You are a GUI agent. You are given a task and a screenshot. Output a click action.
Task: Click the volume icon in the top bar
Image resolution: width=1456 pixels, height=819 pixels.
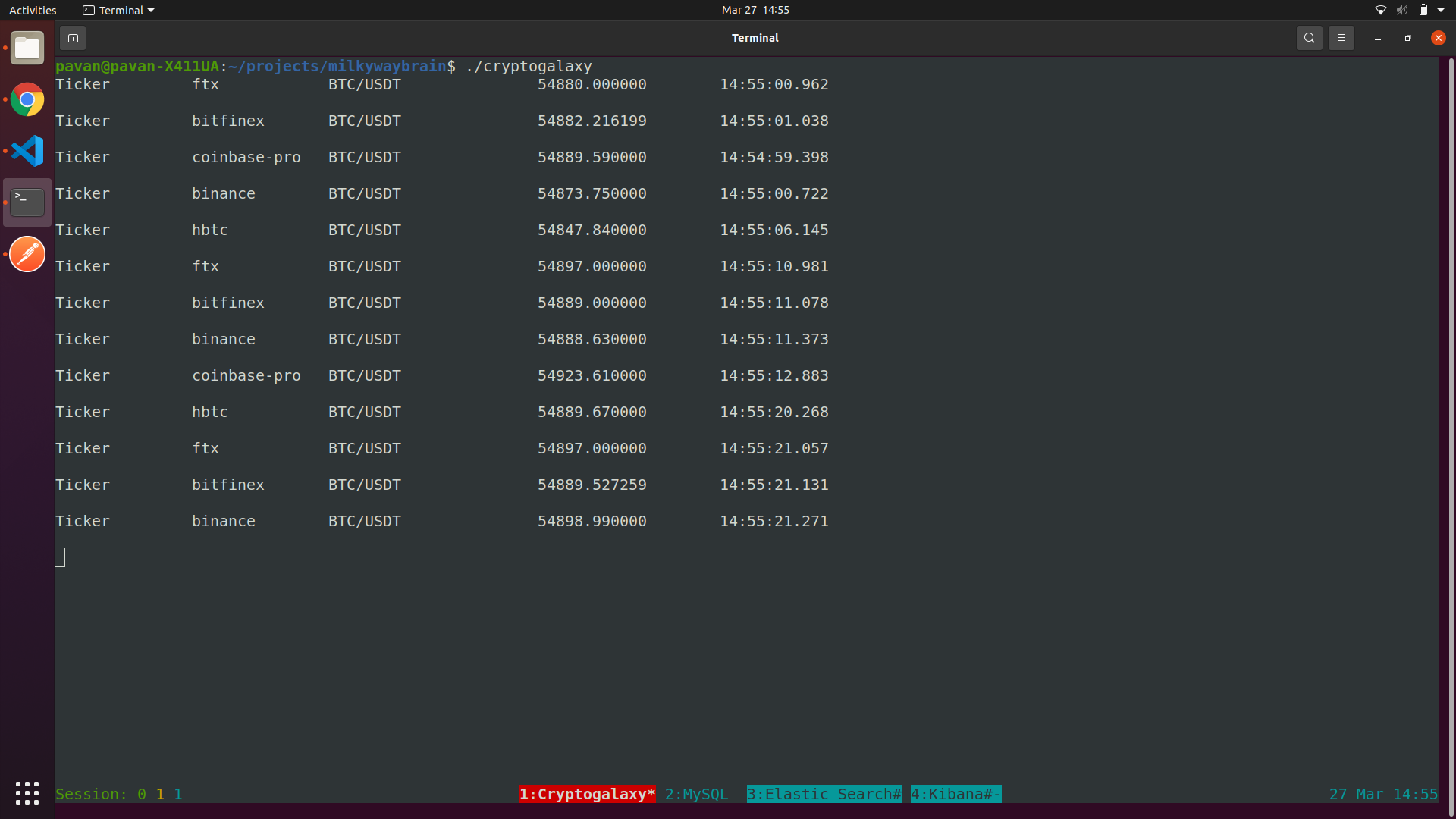tap(1402, 11)
